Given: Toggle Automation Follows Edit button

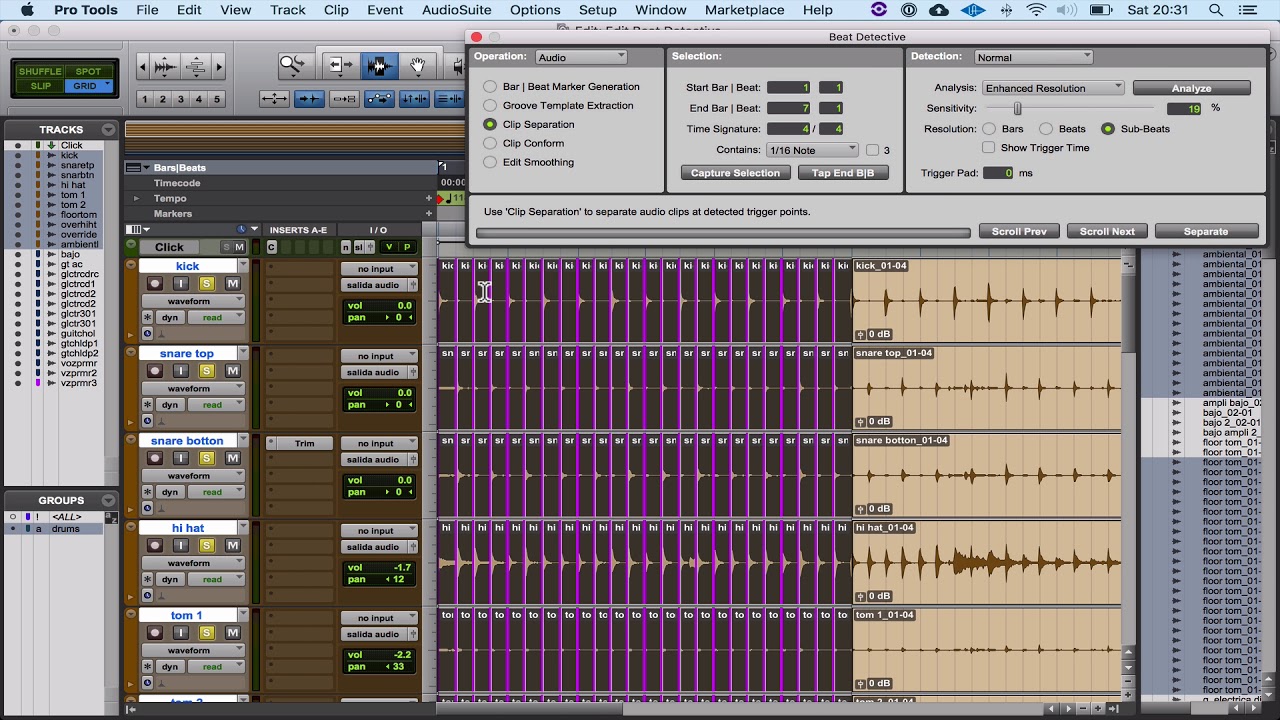Looking at the screenshot, I should pyautogui.click(x=379, y=99).
